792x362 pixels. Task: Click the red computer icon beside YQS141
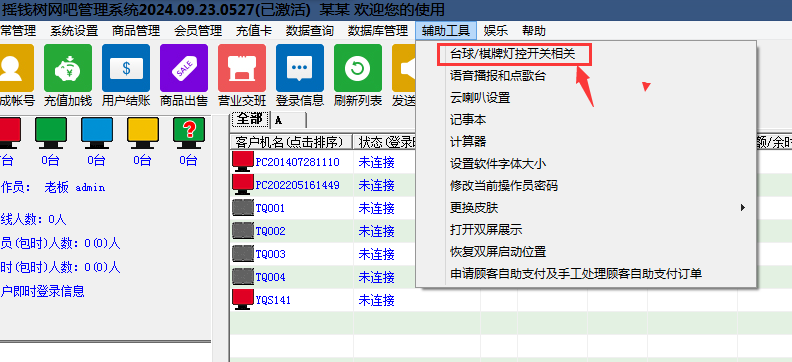243,299
